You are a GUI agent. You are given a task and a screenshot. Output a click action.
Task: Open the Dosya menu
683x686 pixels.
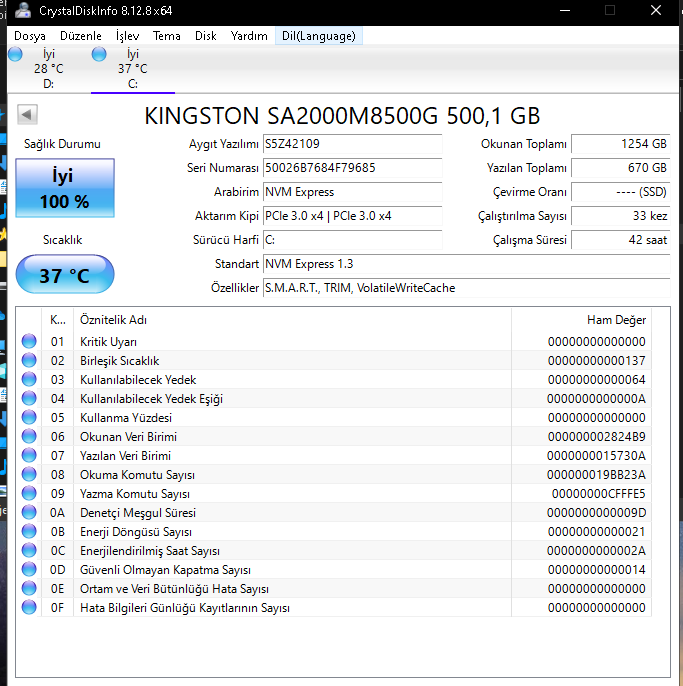tap(30, 36)
